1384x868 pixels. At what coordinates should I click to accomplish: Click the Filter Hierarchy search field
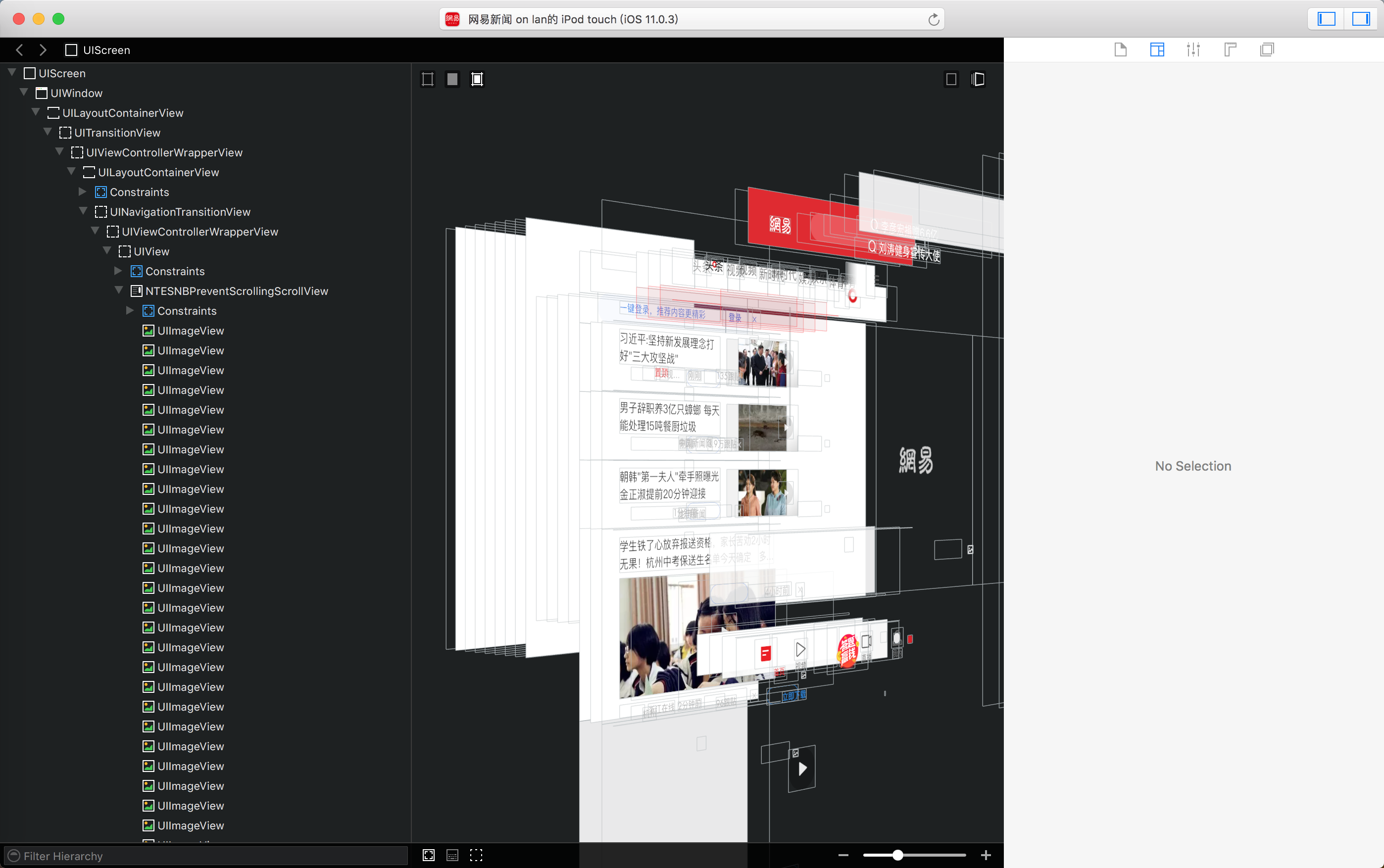click(x=206, y=855)
